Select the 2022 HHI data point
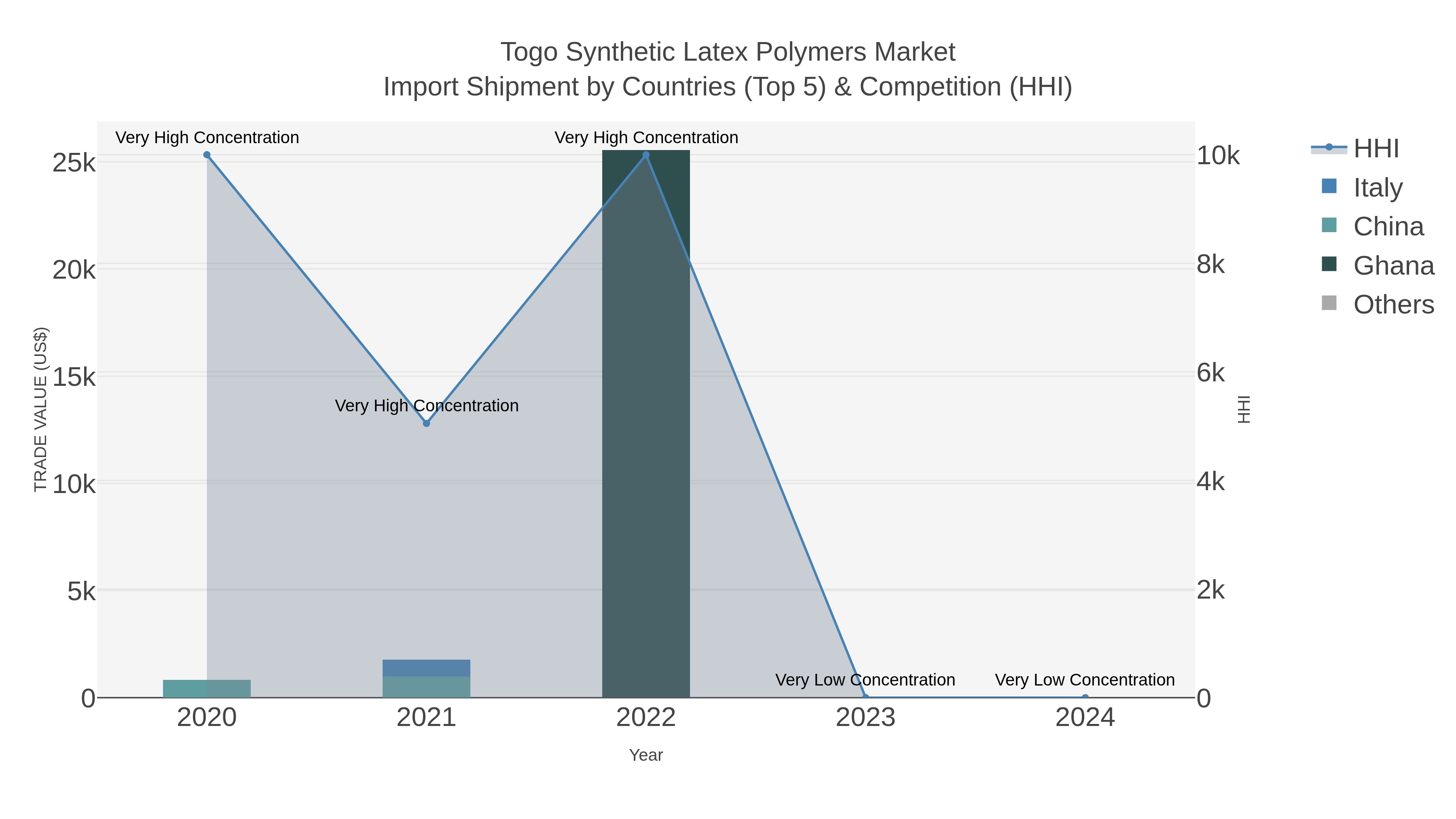Viewport: 1456px width, 819px height. tap(646, 155)
